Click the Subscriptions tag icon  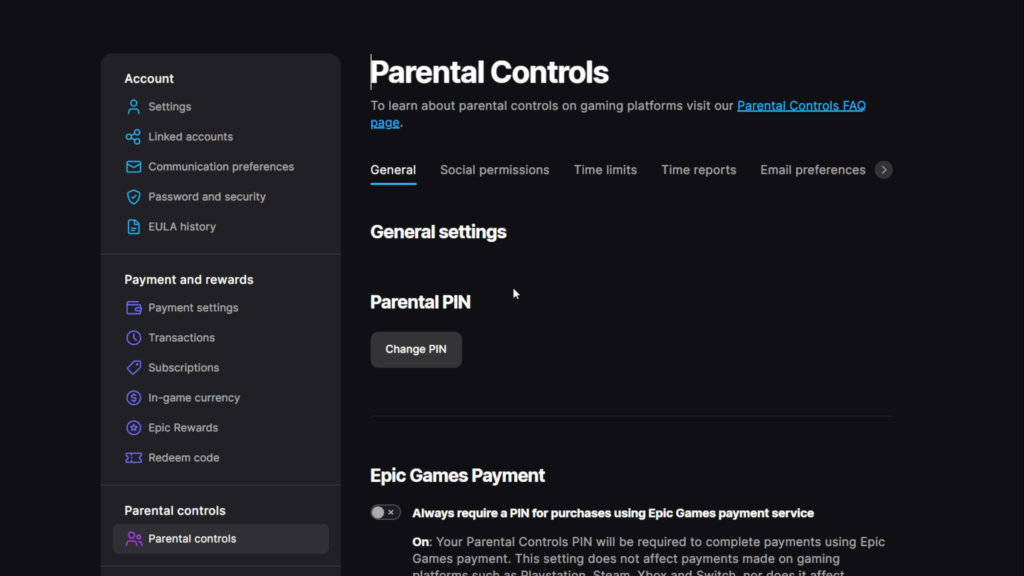click(133, 368)
